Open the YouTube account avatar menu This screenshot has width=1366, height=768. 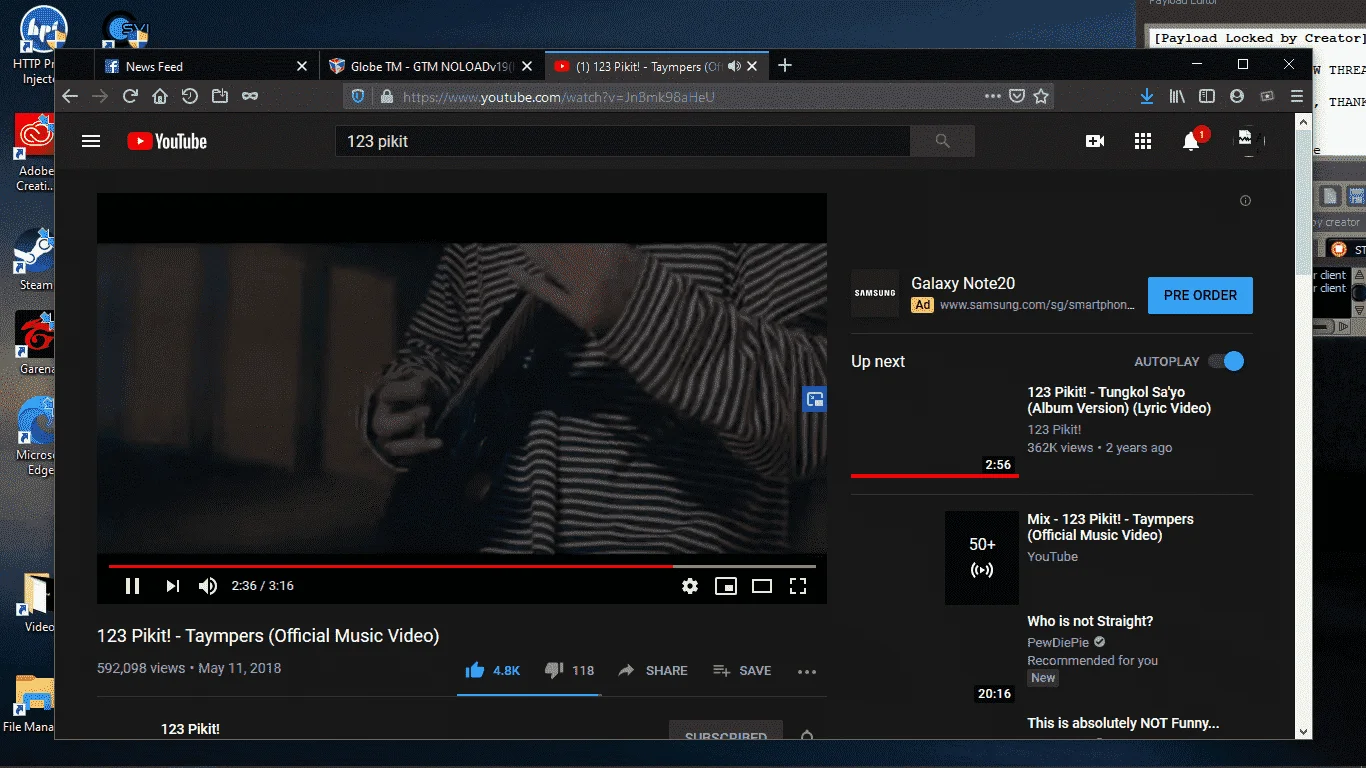point(1246,141)
